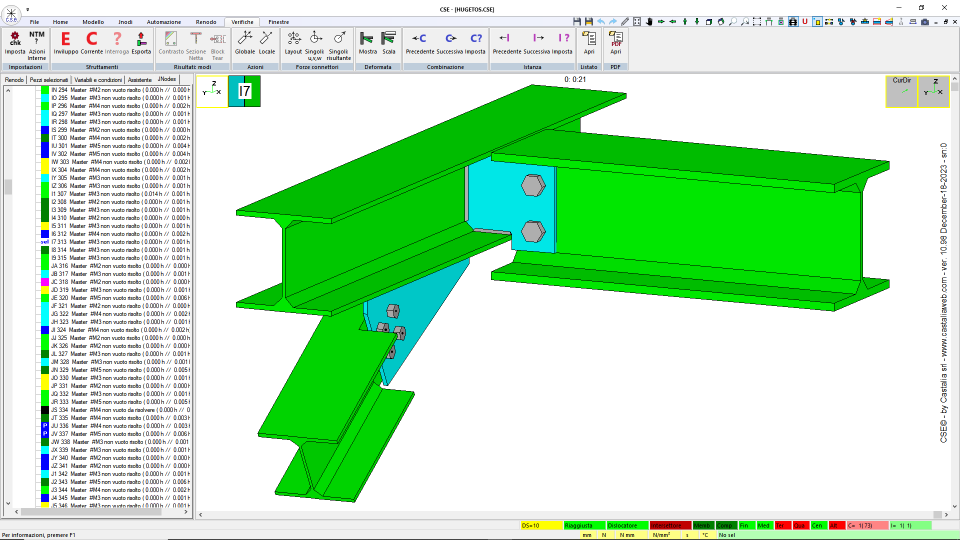The width and height of the screenshot is (960, 540).
Task: Click the mm units cell
Action: tap(587, 535)
